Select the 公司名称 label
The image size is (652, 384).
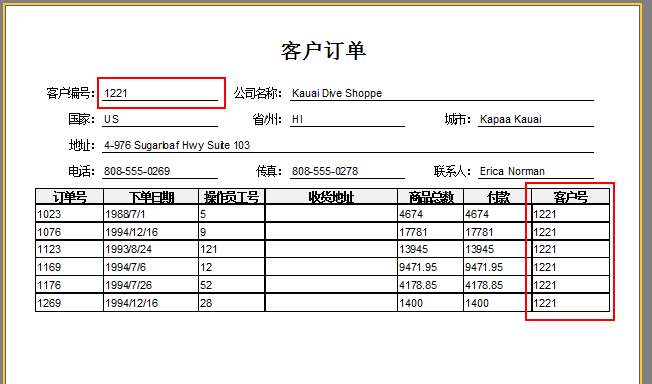pyautogui.click(x=257, y=93)
